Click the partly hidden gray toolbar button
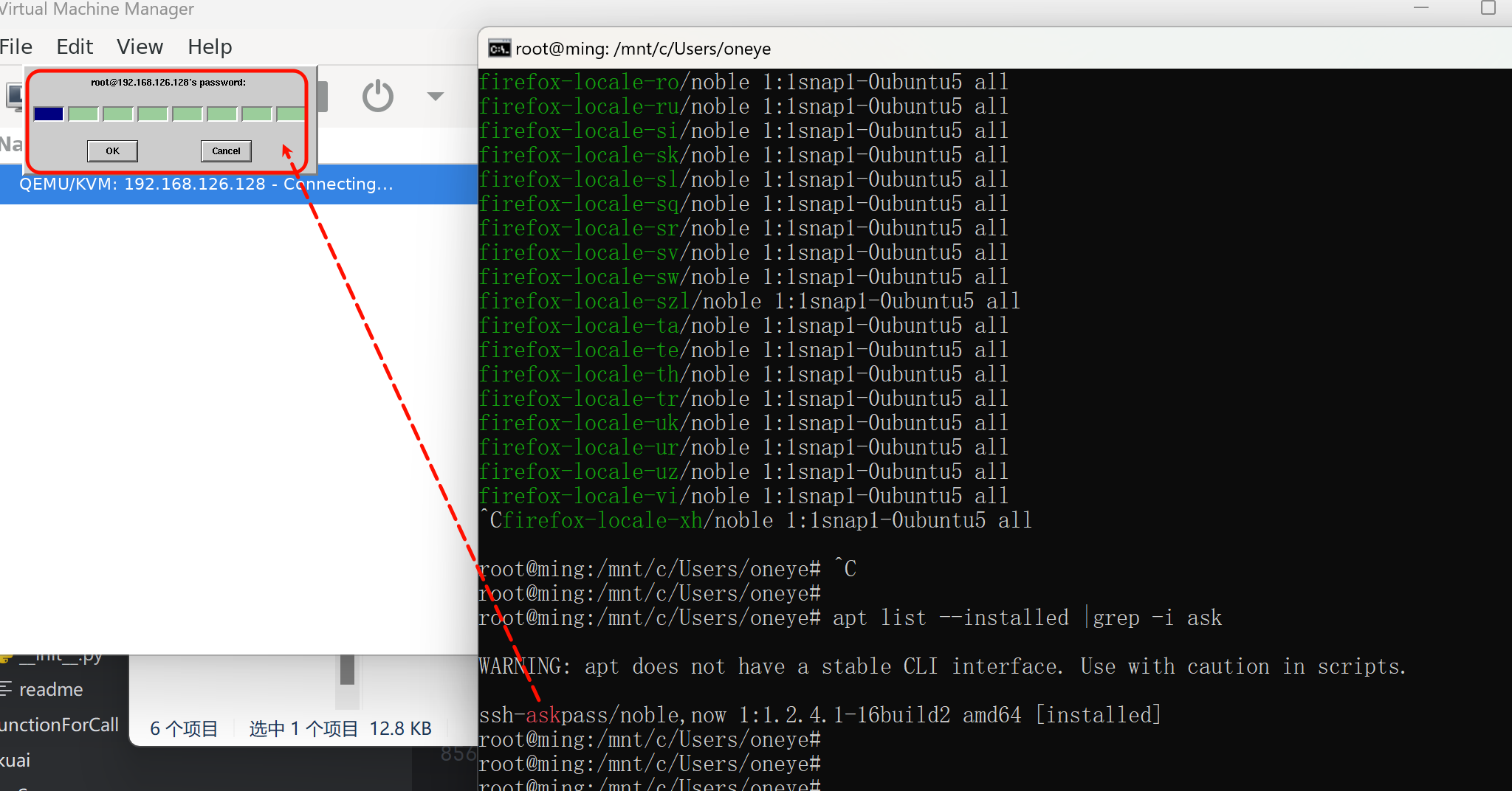Screen dimensions: 1512x791 323,96
